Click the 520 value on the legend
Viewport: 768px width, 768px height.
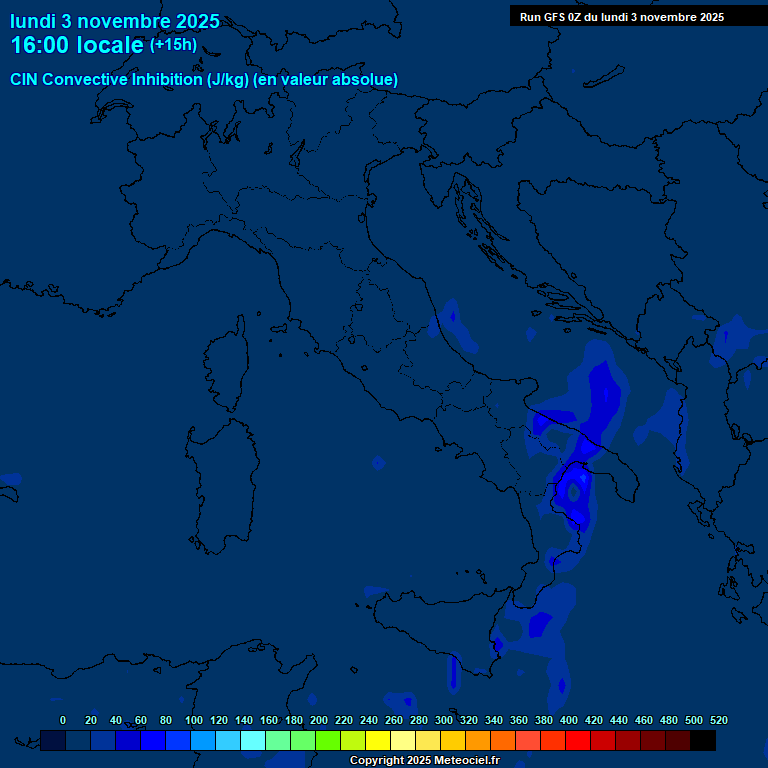[x=718, y=720]
